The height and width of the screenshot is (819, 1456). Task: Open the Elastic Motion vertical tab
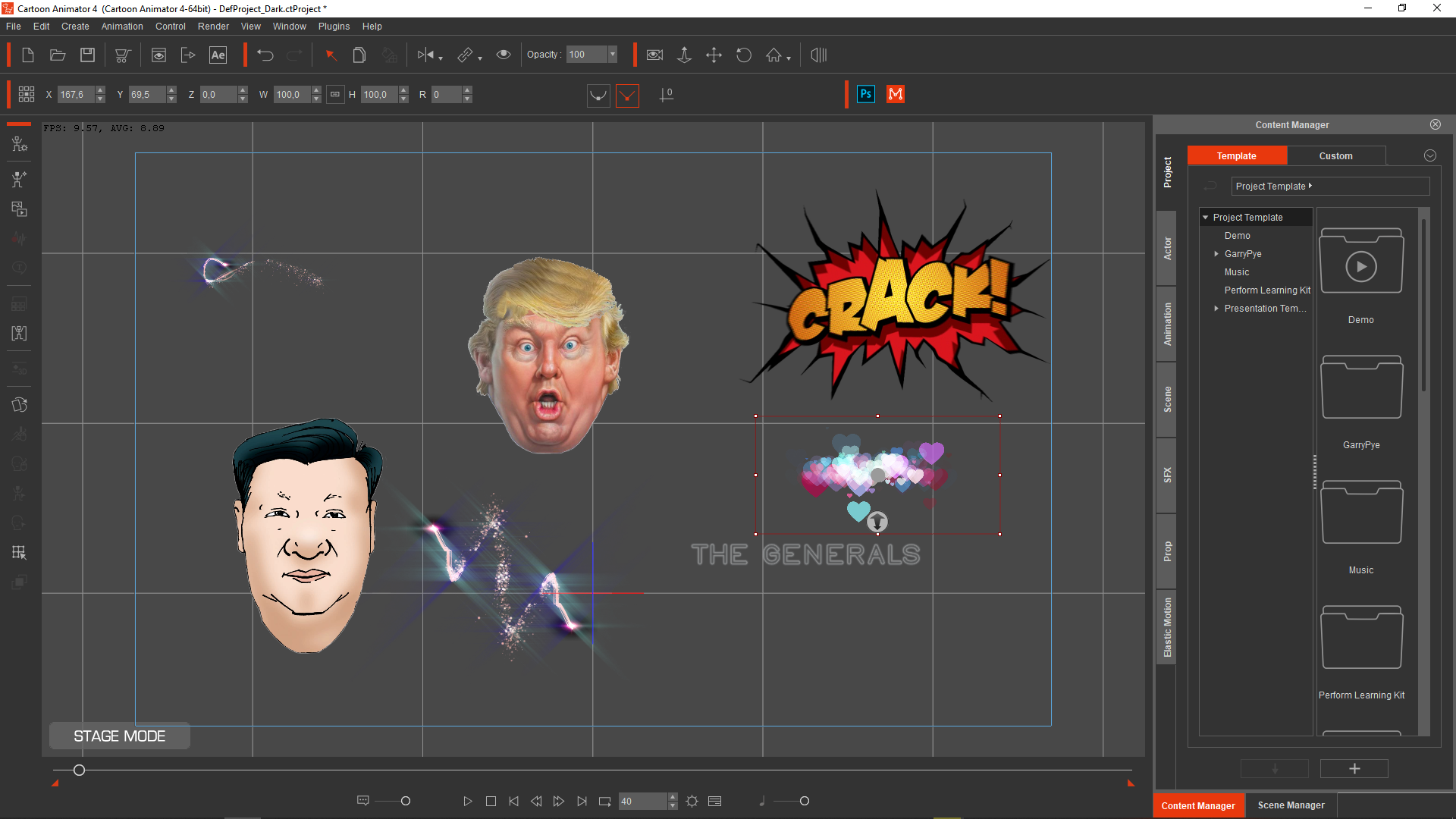1167,626
